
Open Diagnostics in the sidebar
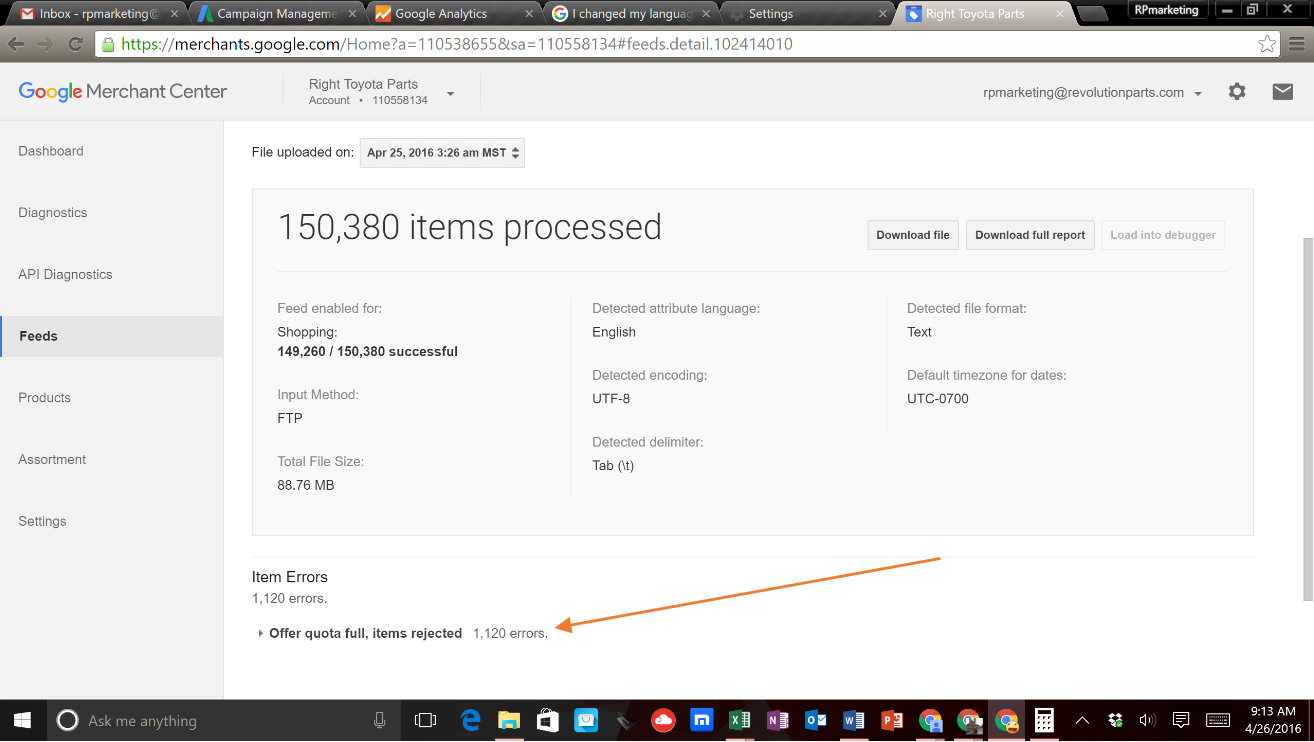(x=53, y=213)
